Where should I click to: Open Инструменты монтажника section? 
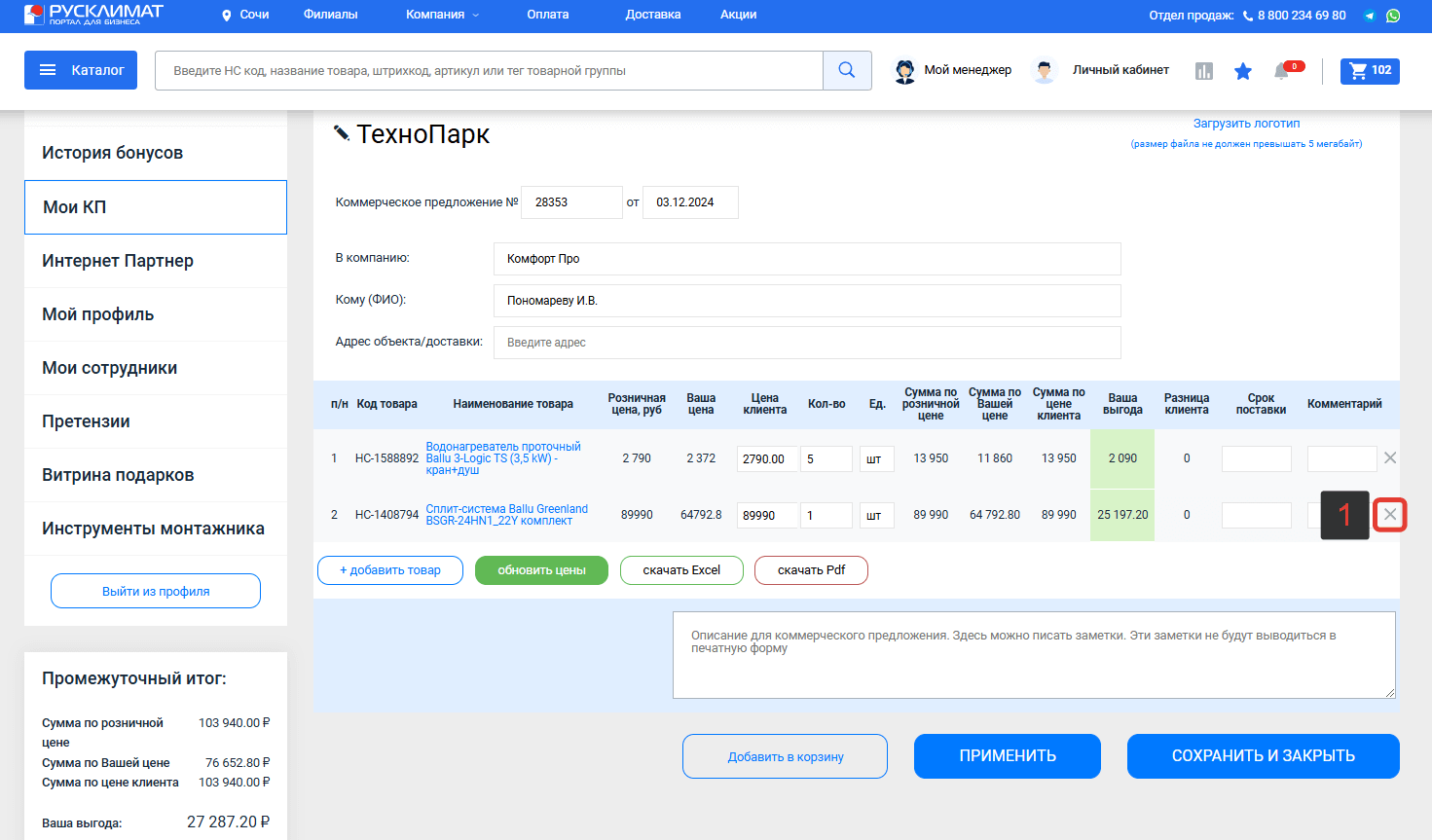156,529
